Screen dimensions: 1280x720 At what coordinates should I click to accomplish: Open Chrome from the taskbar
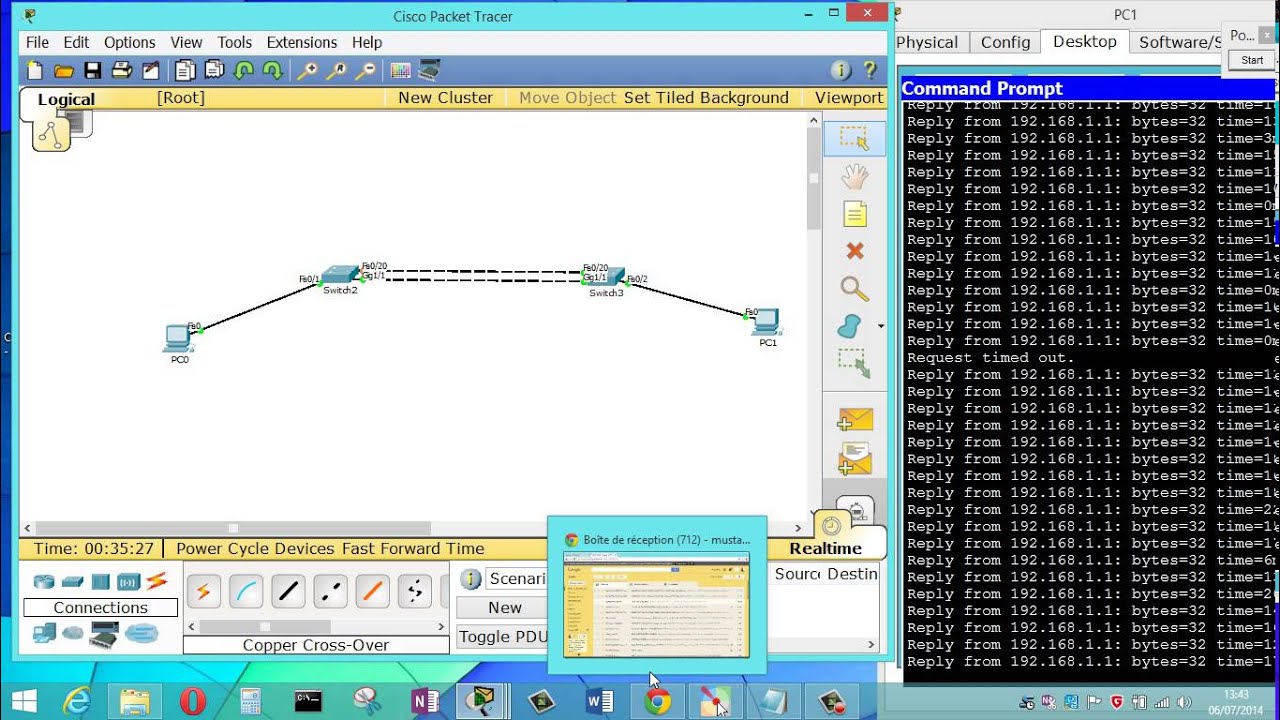pos(657,702)
